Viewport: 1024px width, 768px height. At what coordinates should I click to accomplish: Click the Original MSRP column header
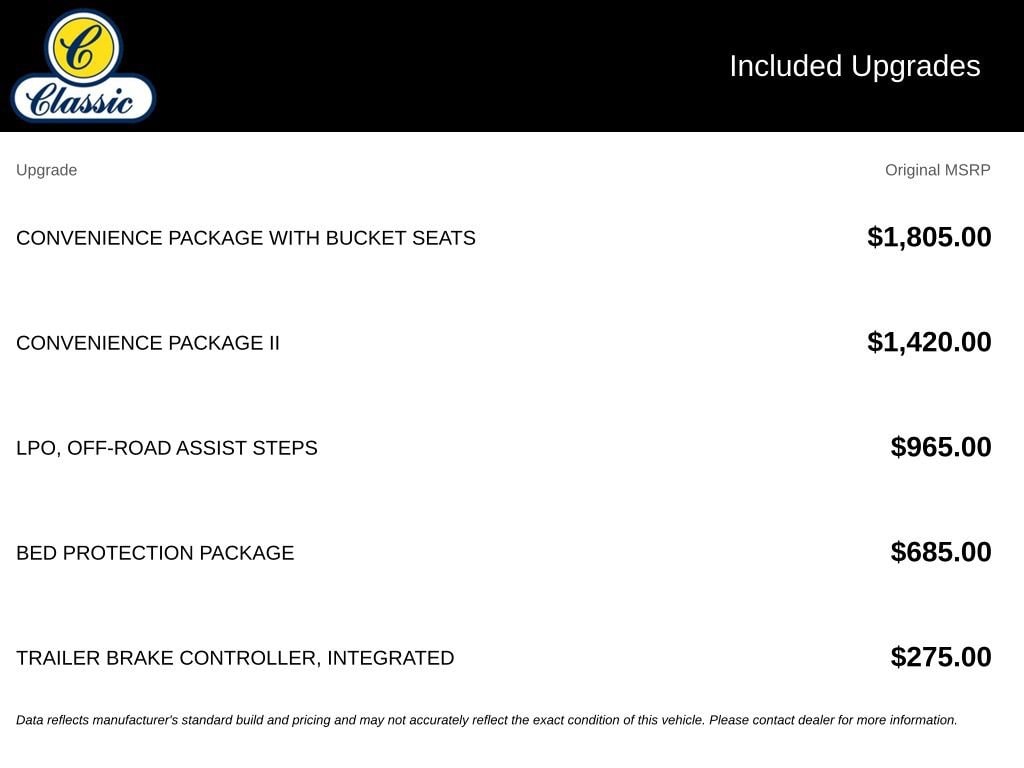pyautogui.click(x=937, y=170)
